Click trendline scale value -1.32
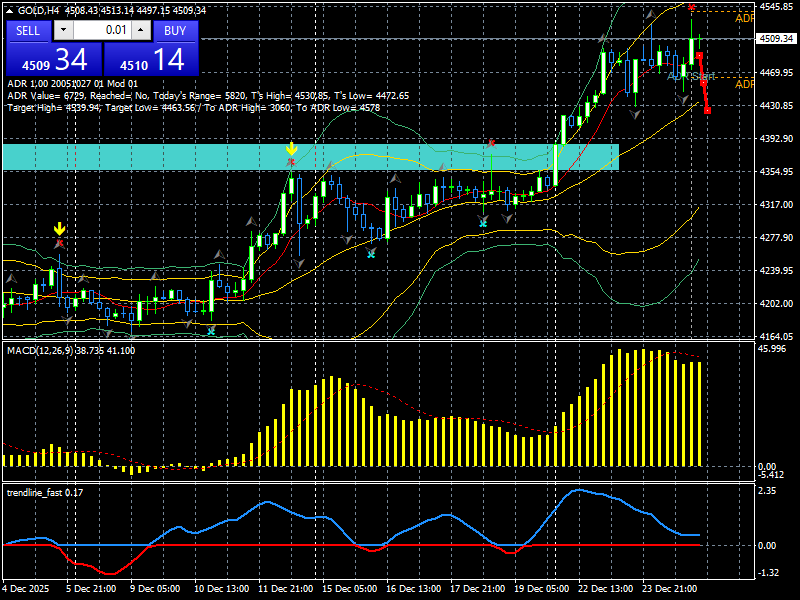800x600 pixels. (x=768, y=572)
